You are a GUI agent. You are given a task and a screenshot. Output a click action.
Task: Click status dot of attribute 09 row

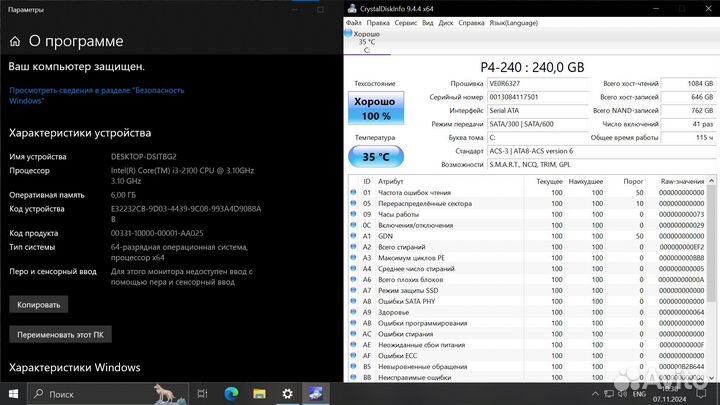[353, 214]
